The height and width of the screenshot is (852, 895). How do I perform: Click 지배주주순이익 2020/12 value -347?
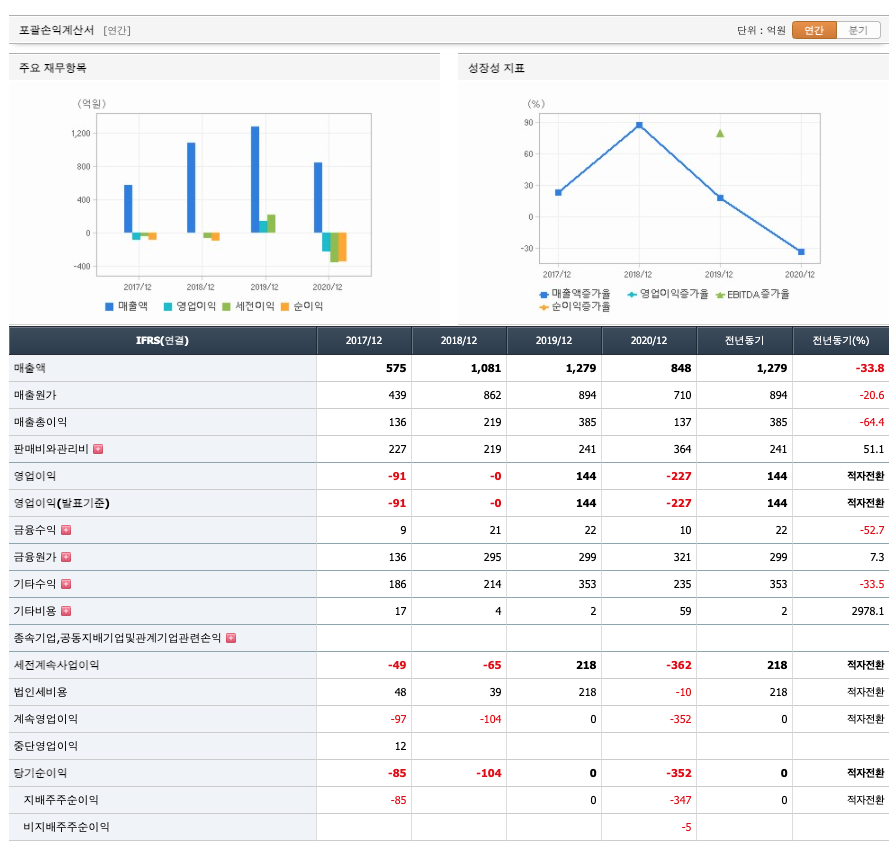(680, 800)
